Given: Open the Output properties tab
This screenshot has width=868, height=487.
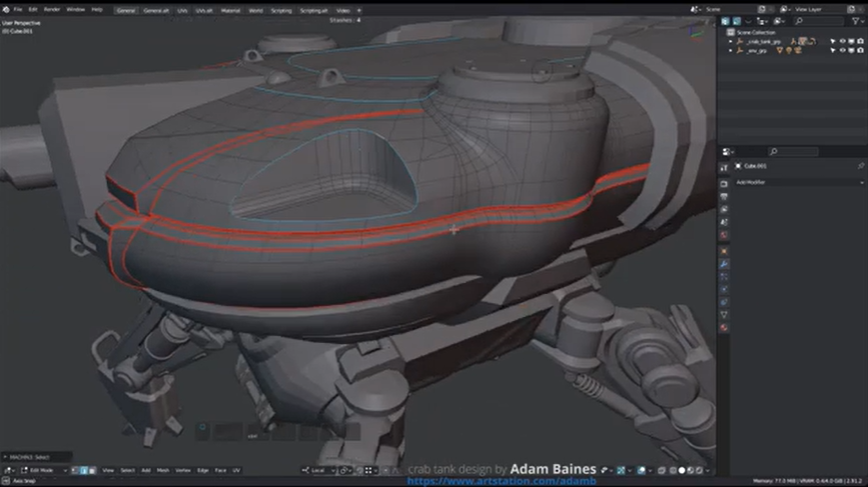Looking at the screenshot, I should (724, 196).
